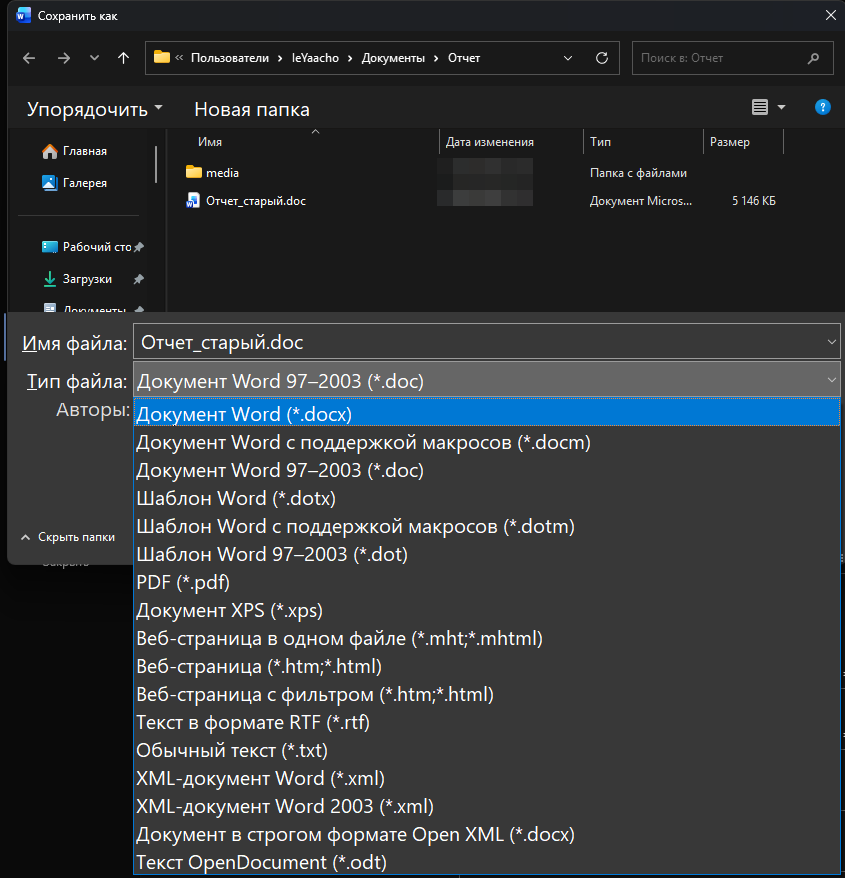845x878 pixels.
Task: Choose Шаблон Word (*.dotx)
Action: 487,498
